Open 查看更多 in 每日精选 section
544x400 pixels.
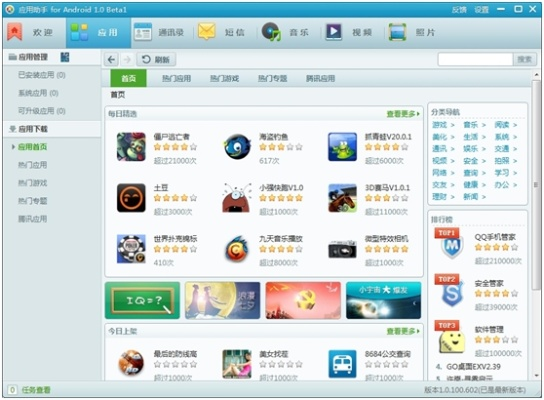[403, 114]
